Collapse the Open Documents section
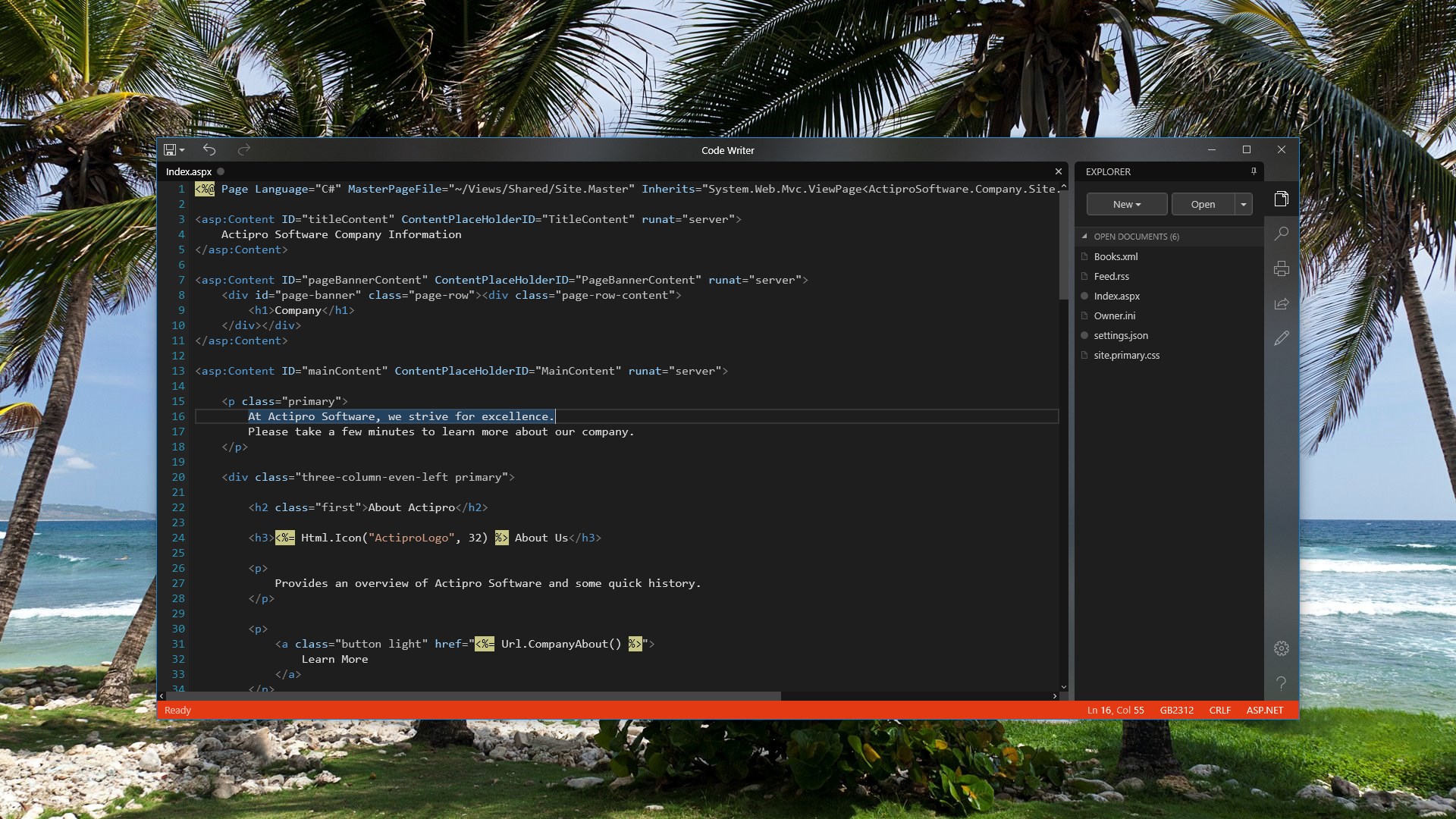 (x=1084, y=237)
